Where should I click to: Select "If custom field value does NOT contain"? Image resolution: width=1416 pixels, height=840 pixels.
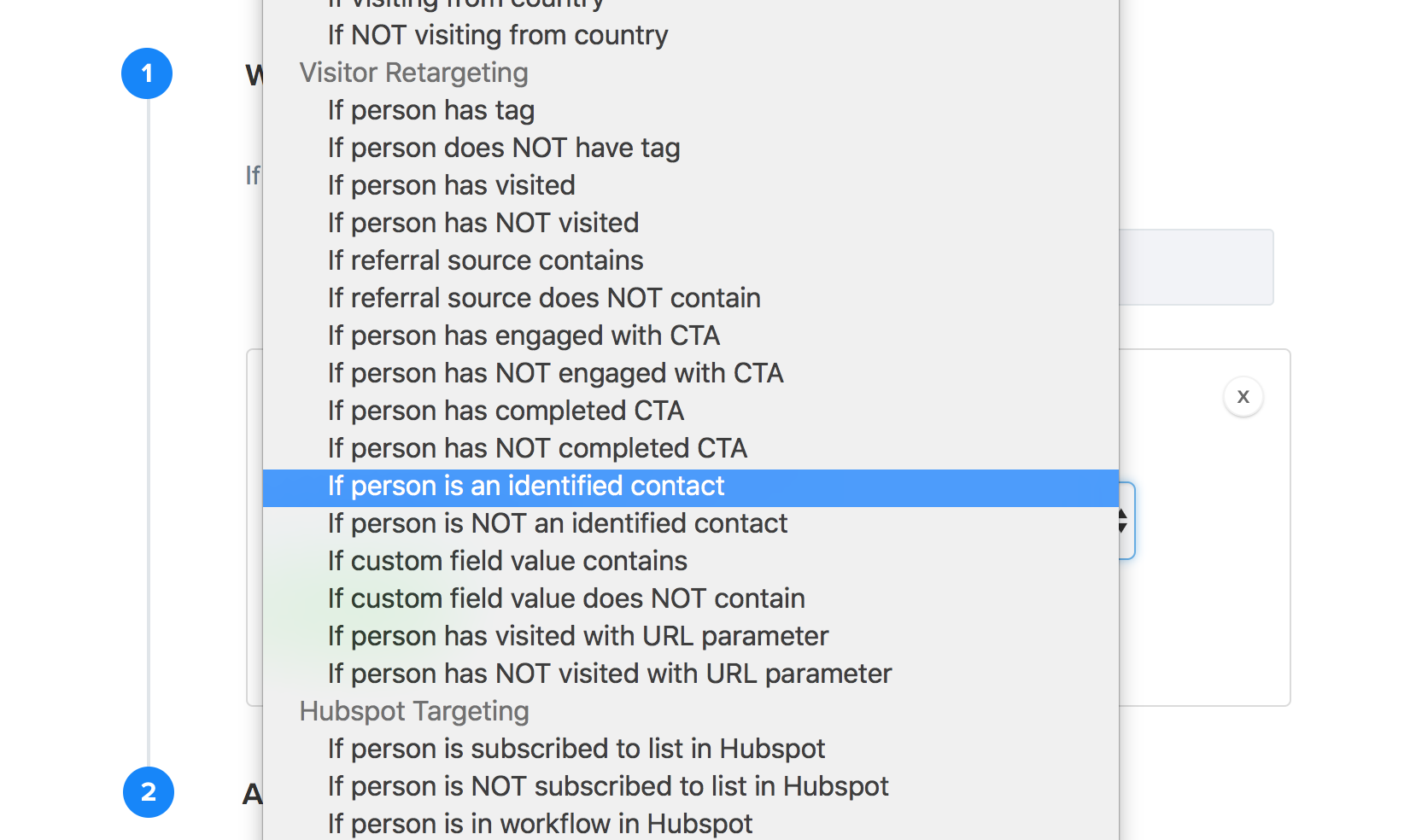pyautogui.click(x=565, y=598)
